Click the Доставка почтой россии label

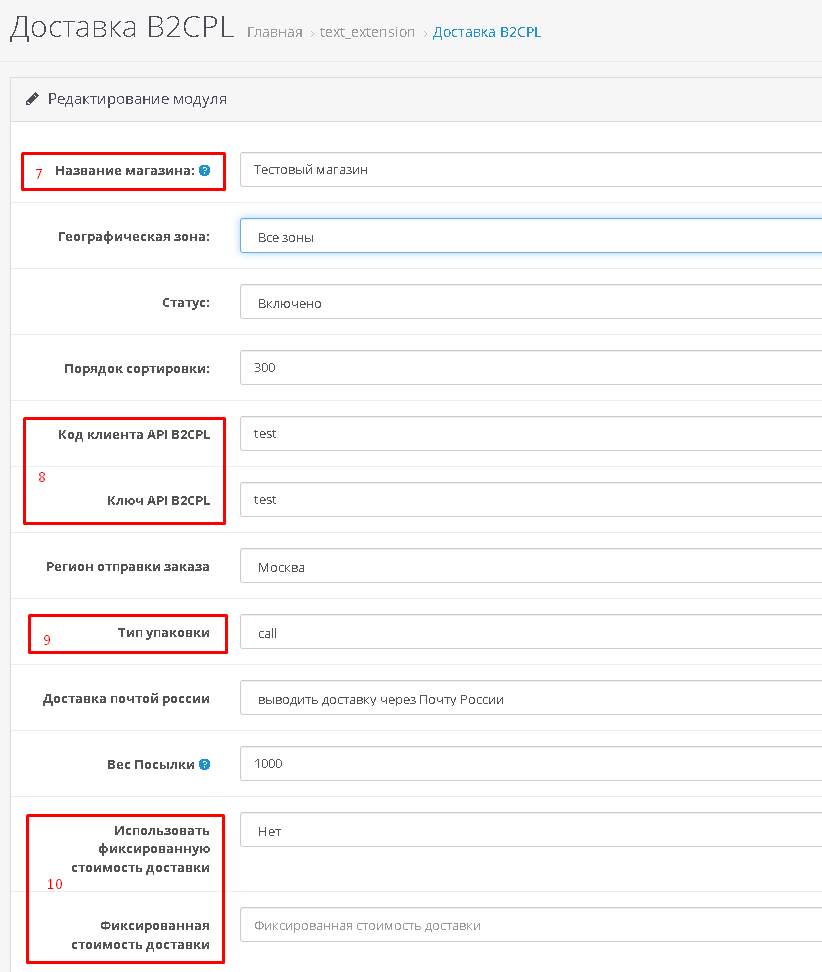click(x=126, y=699)
